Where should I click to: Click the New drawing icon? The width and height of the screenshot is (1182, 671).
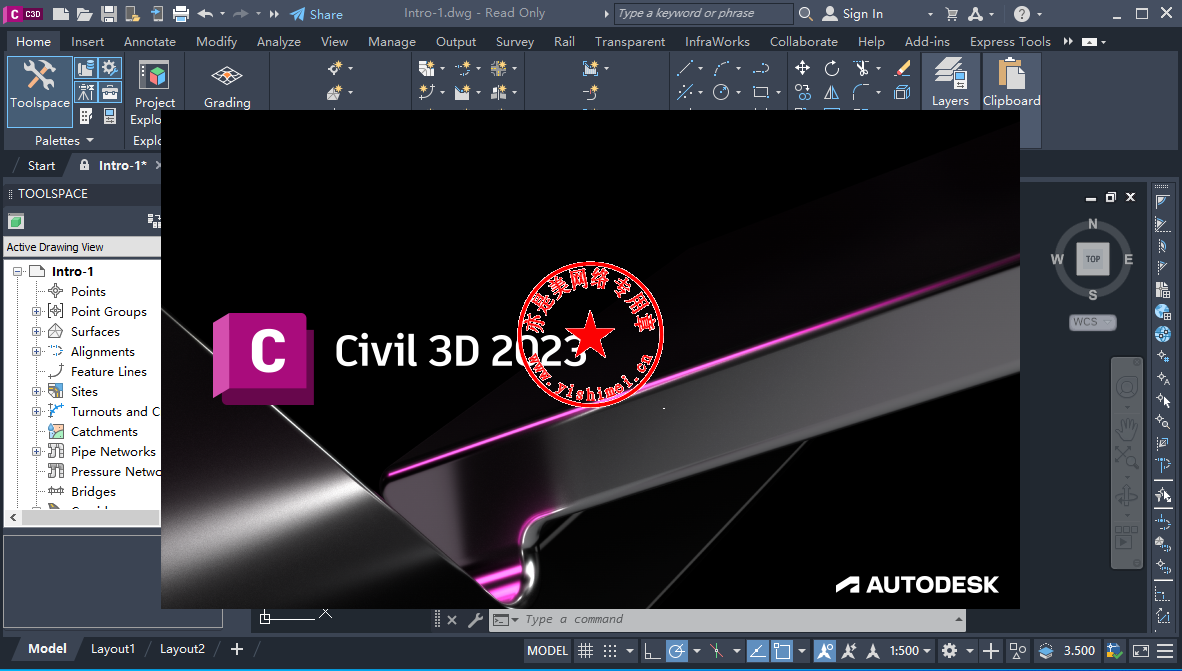pyautogui.click(x=61, y=14)
